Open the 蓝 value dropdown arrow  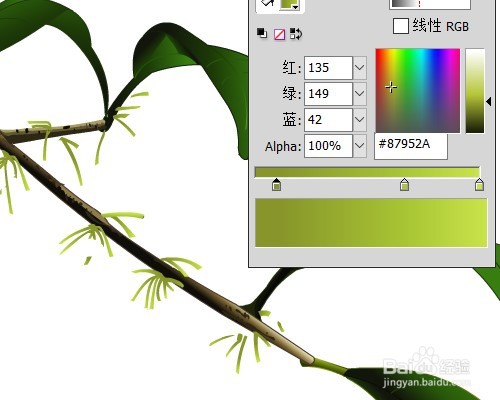[359, 120]
